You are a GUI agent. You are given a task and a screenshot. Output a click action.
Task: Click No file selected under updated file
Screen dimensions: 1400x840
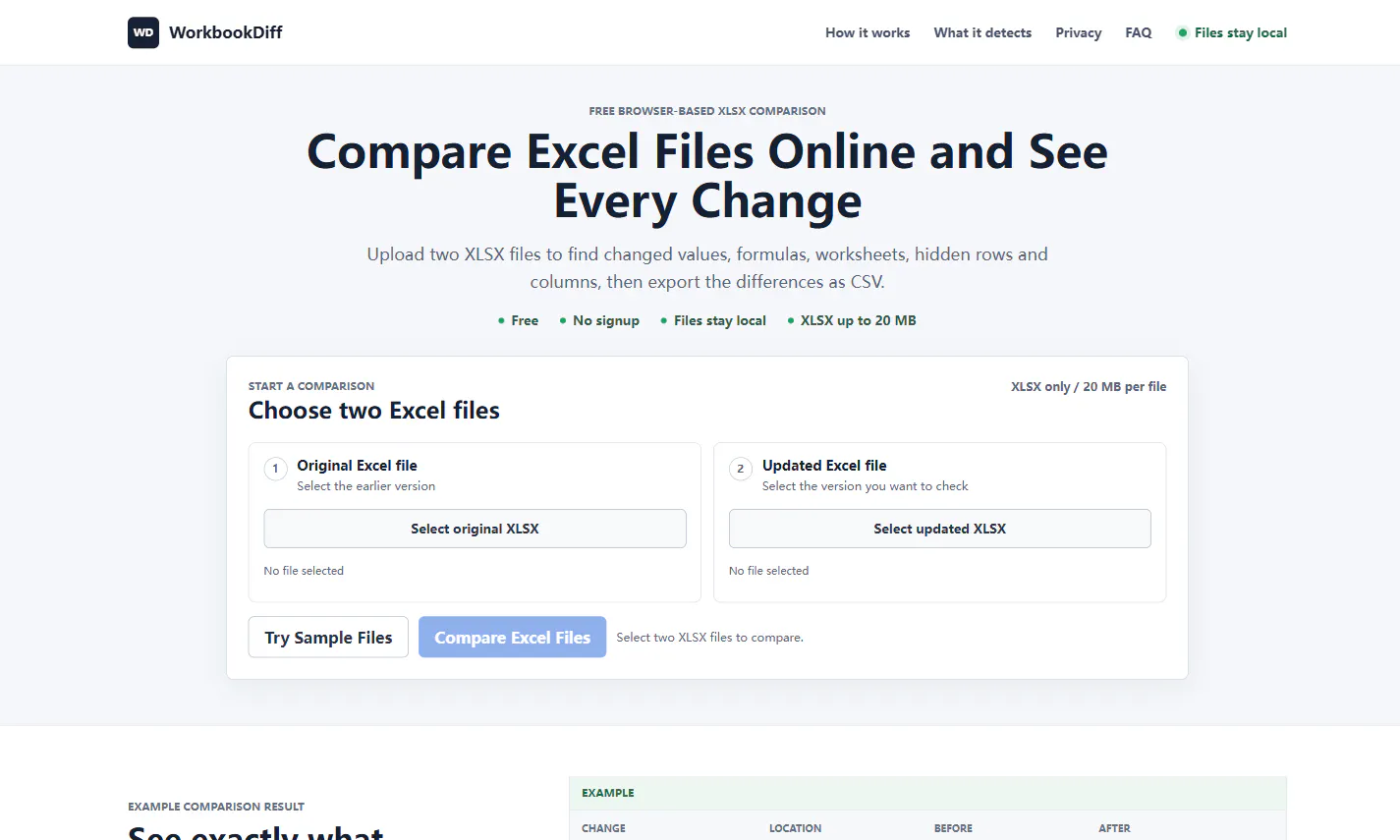[769, 571]
